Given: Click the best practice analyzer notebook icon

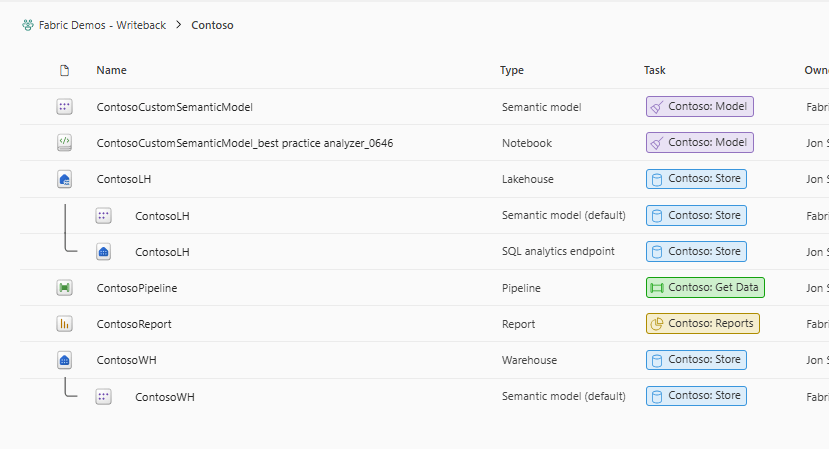Looking at the screenshot, I should click(64, 143).
